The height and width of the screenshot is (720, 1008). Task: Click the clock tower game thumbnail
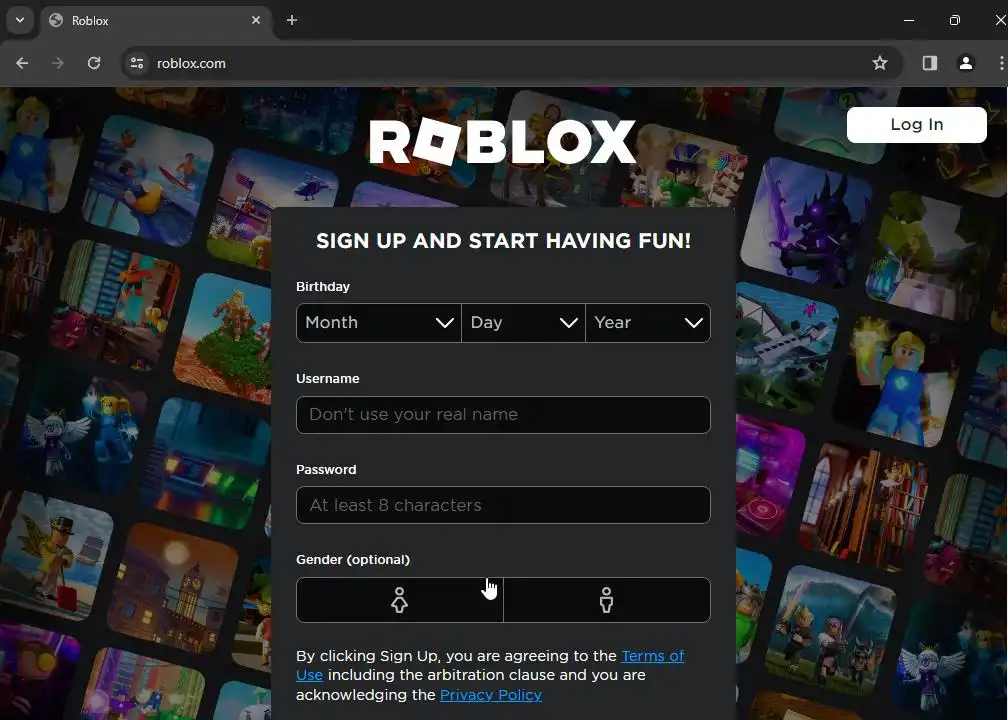(174, 588)
